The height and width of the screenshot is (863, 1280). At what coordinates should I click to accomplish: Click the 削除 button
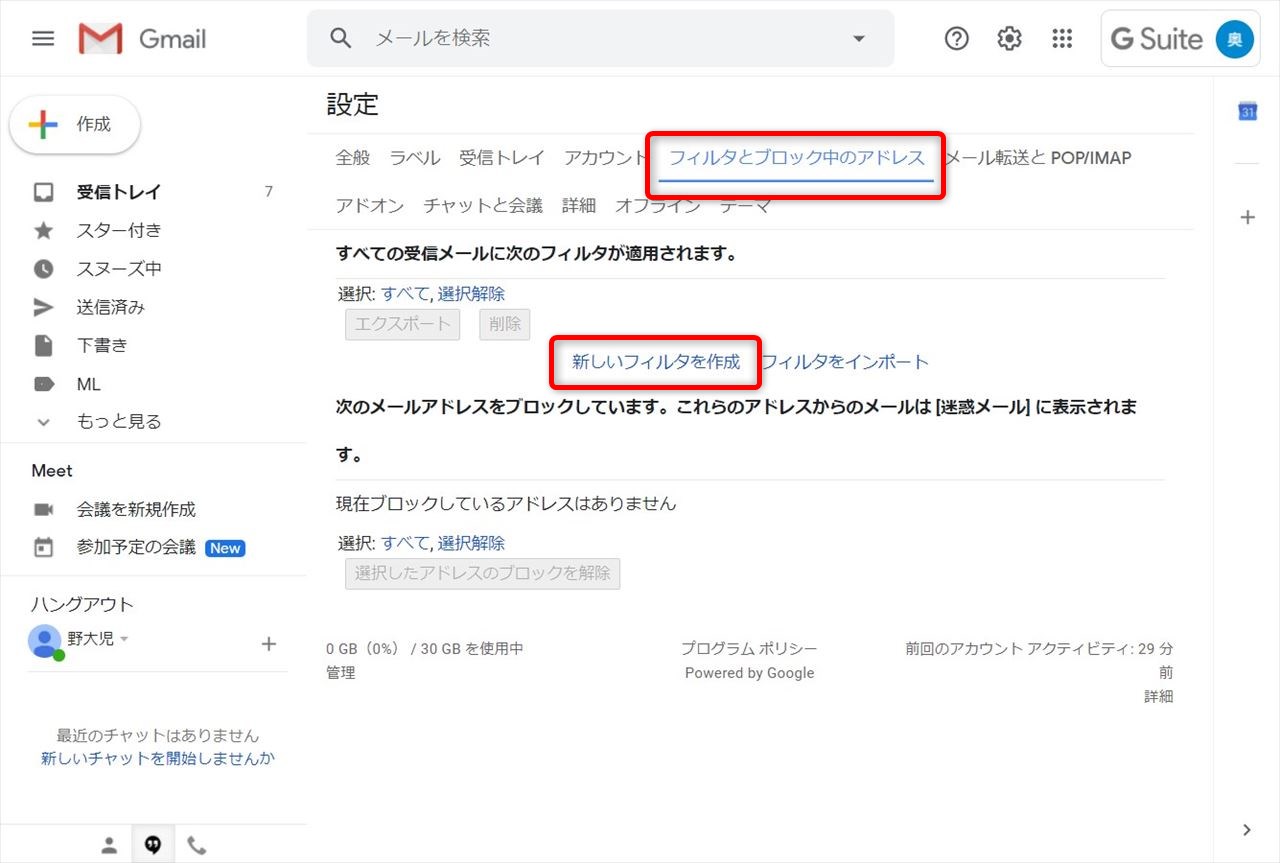505,324
